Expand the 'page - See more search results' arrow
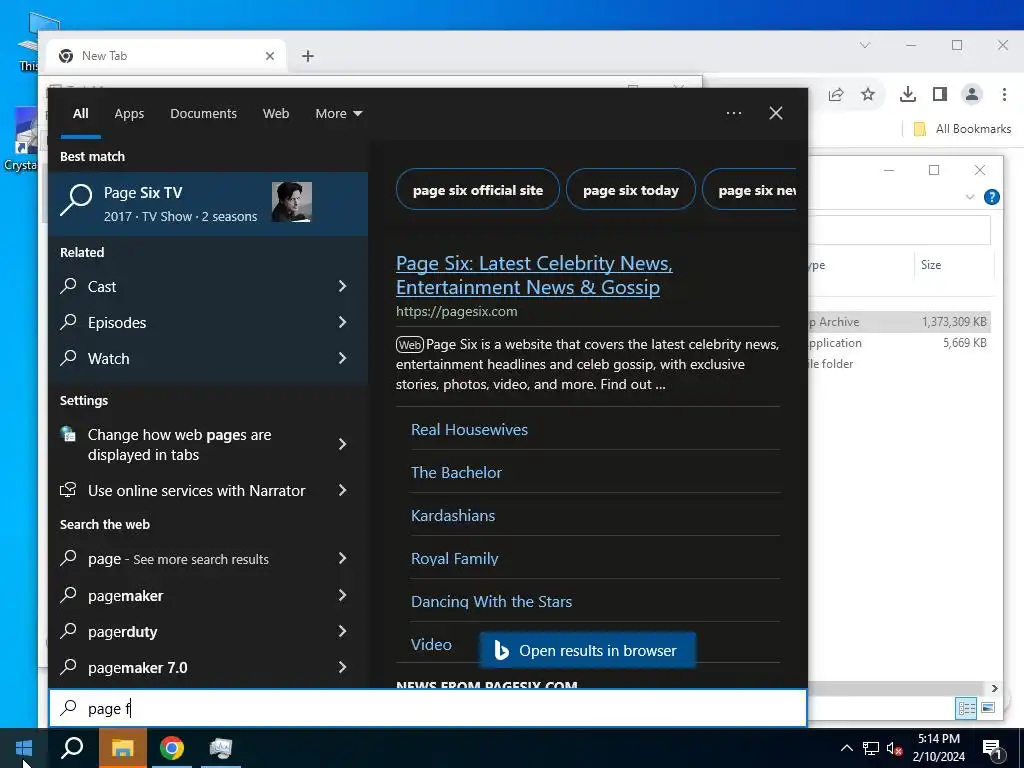Screen dimensions: 1024x768 (x=342, y=558)
